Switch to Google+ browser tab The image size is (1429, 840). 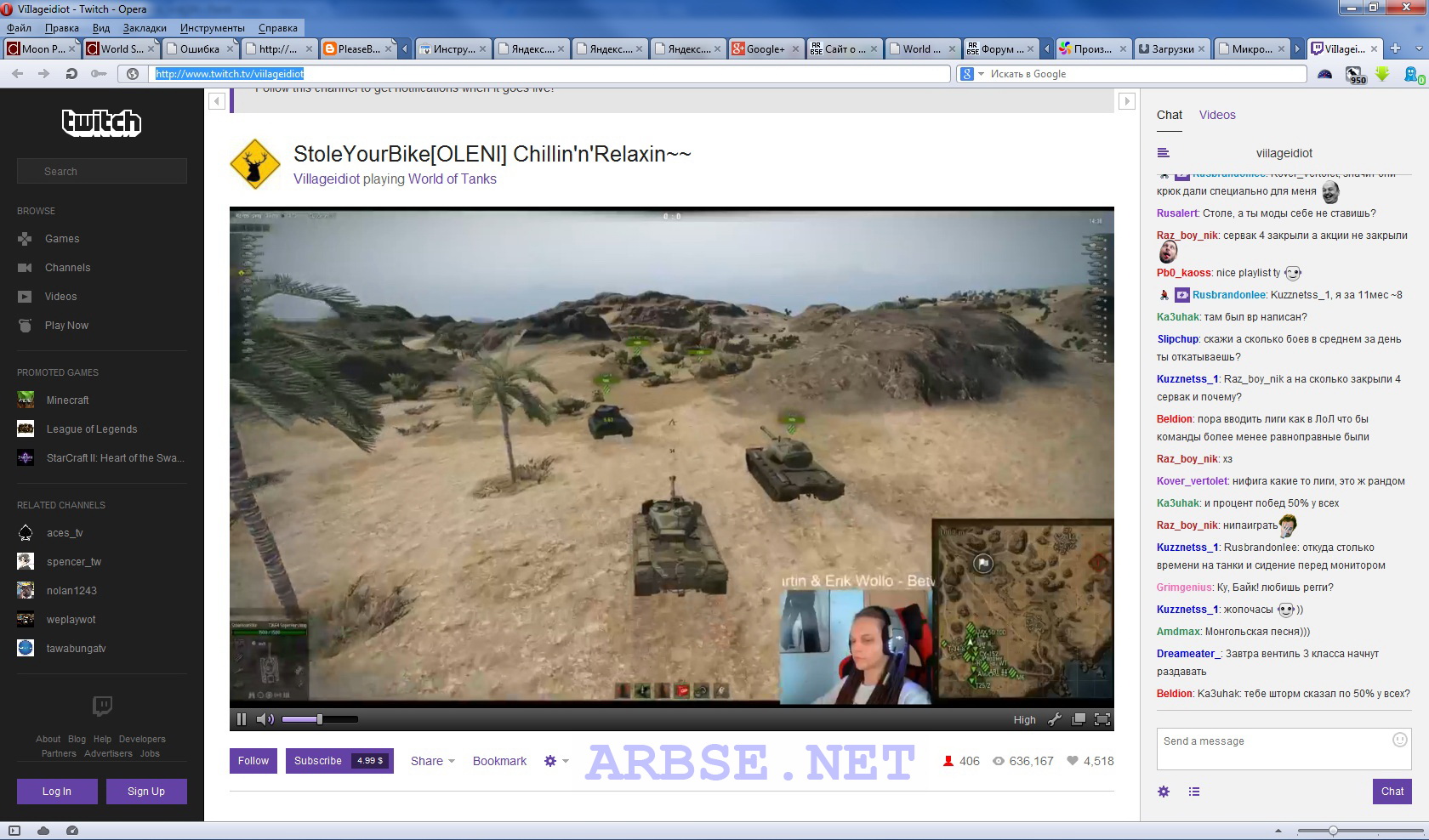pyautogui.click(x=766, y=48)
